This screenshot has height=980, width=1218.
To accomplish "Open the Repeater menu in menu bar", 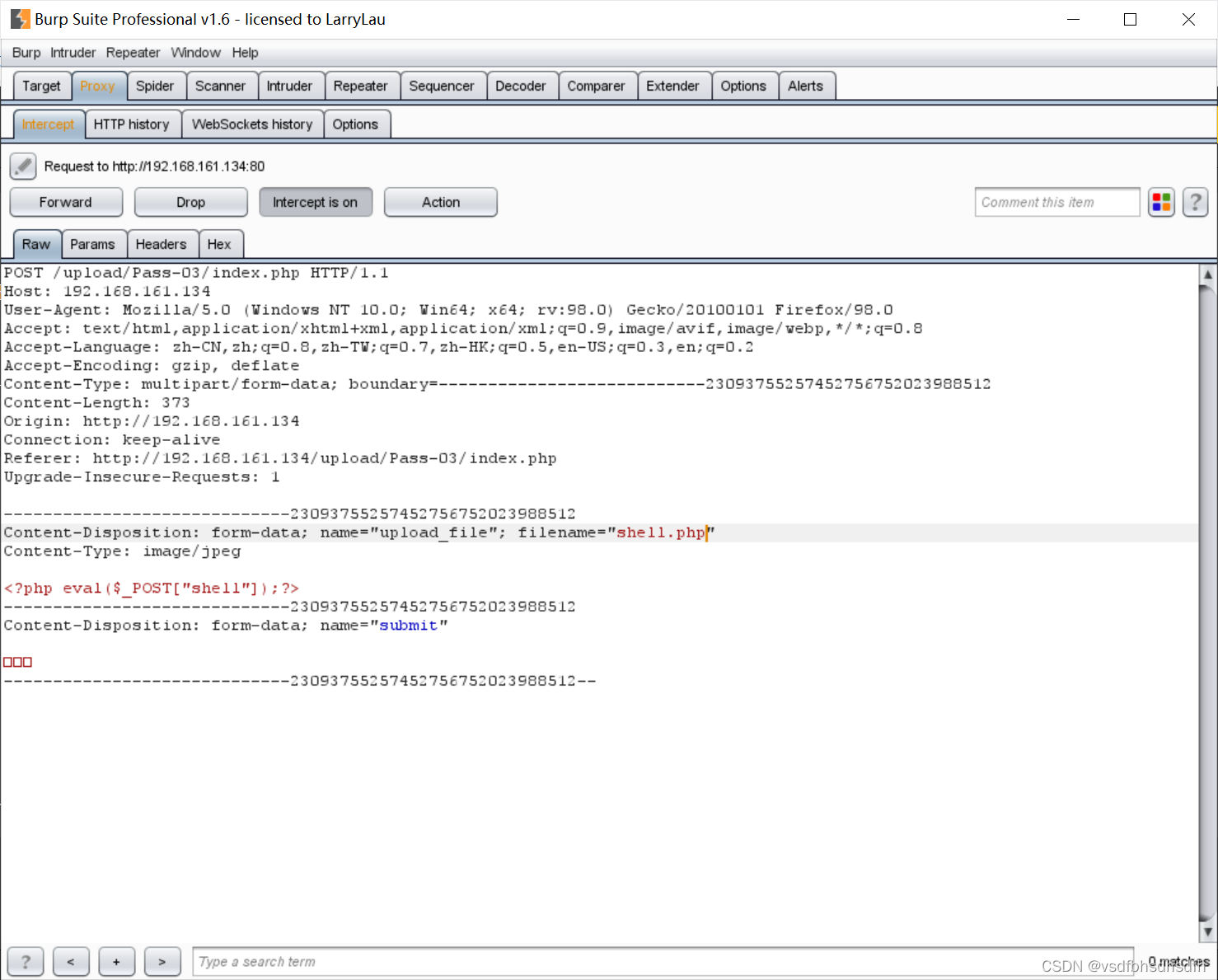I will [133, 53].
